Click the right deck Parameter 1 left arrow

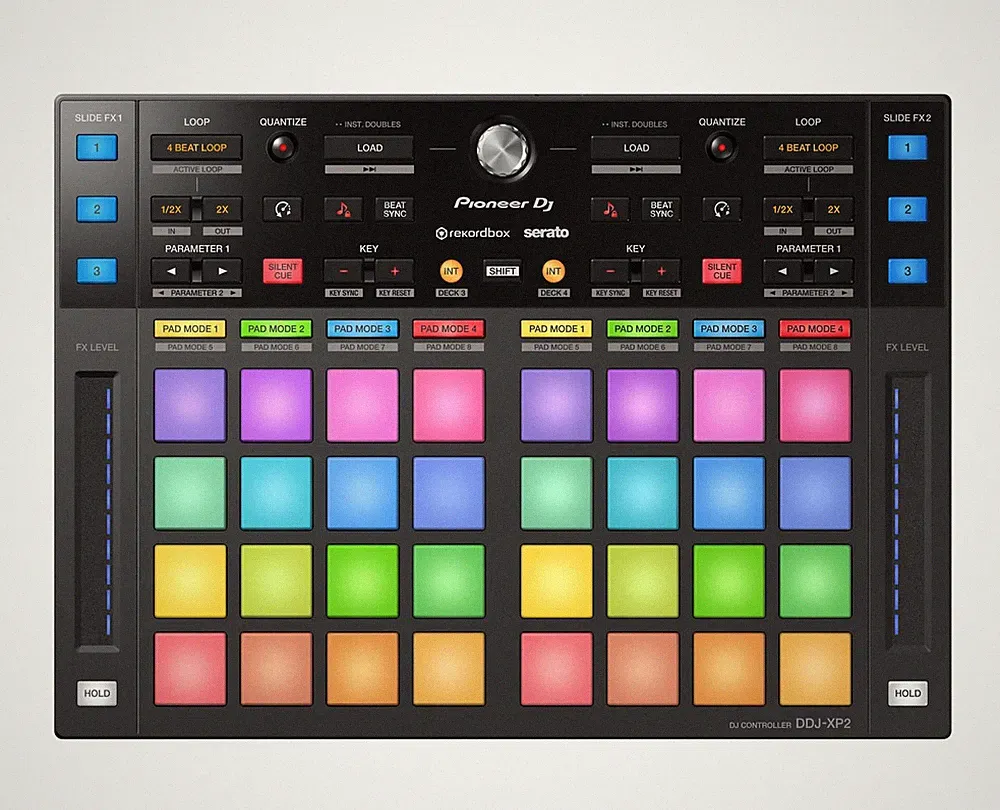pos(783,271)
